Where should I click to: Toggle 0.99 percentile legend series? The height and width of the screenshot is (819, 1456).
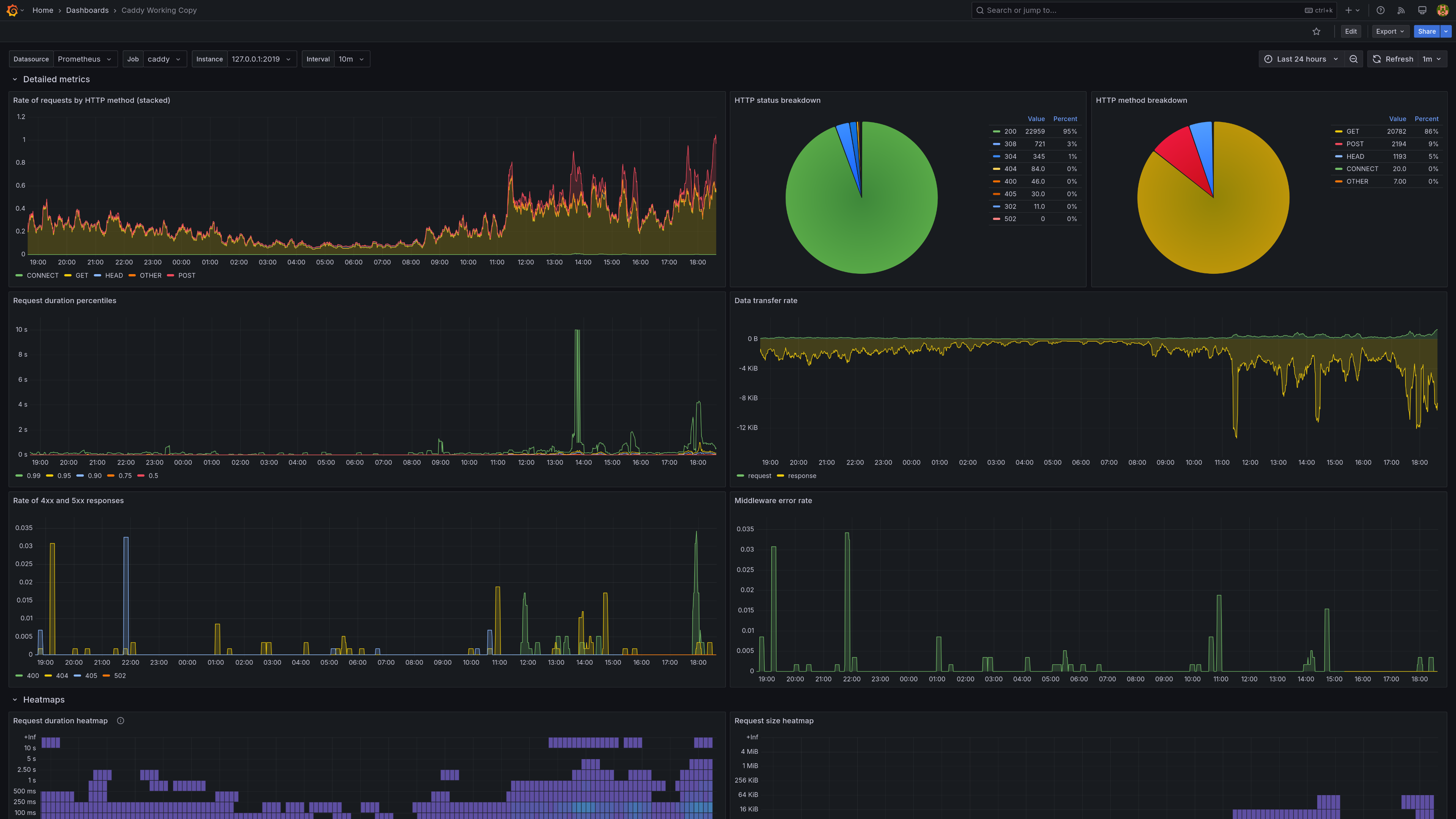pos(33,475)
